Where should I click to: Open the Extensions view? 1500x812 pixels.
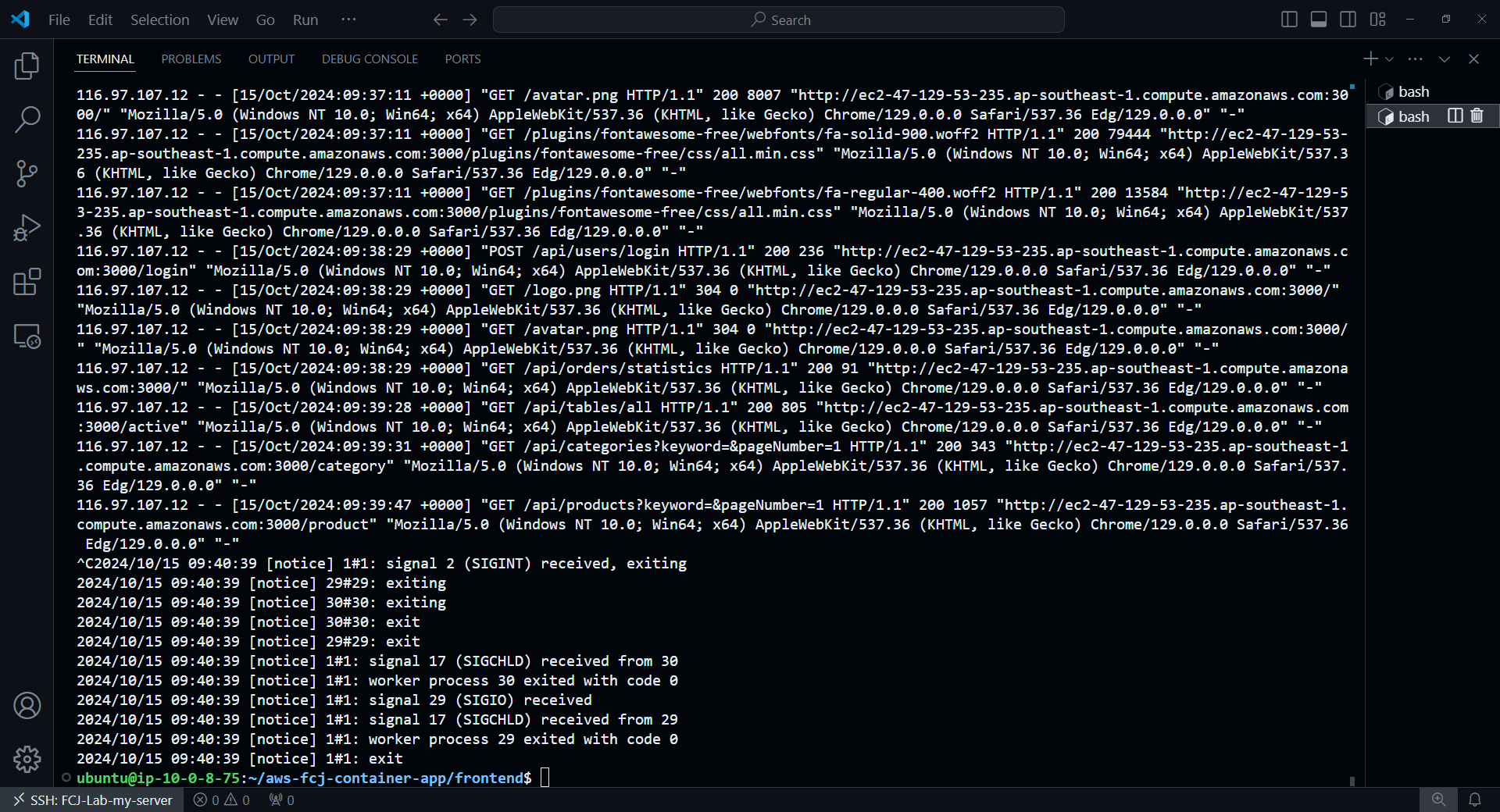[x=27, y=282]
